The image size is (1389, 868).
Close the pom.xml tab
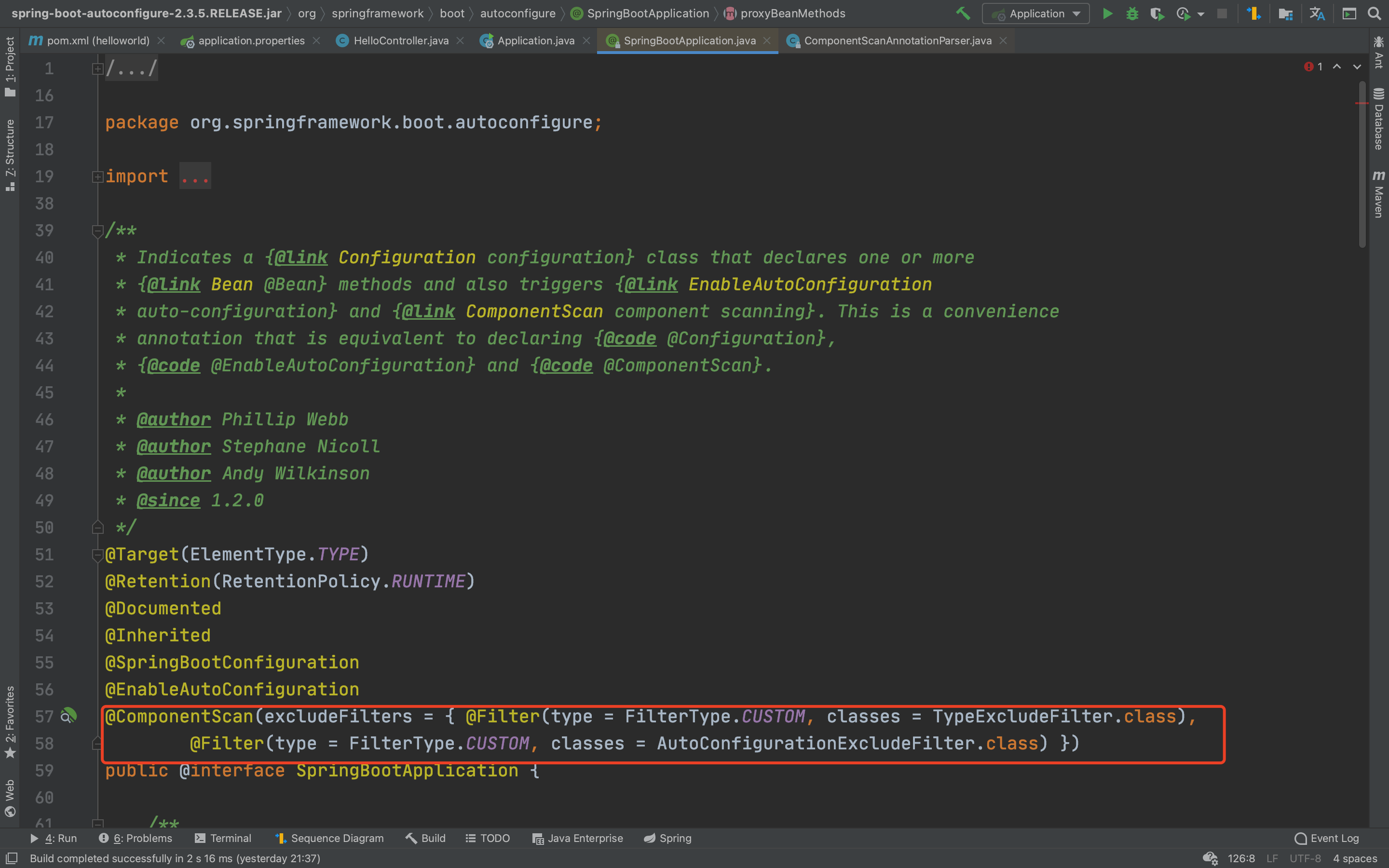coord(161,41)
